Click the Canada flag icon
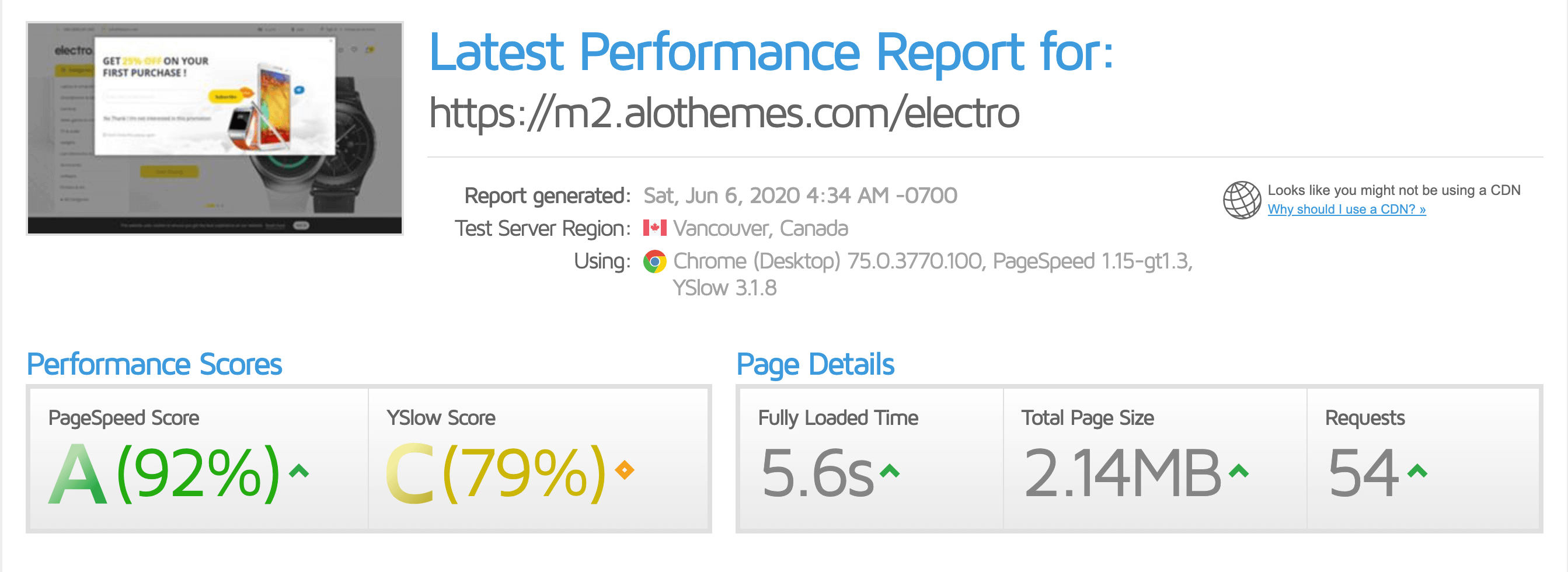The image size is (1568, 572). point(654,228)
